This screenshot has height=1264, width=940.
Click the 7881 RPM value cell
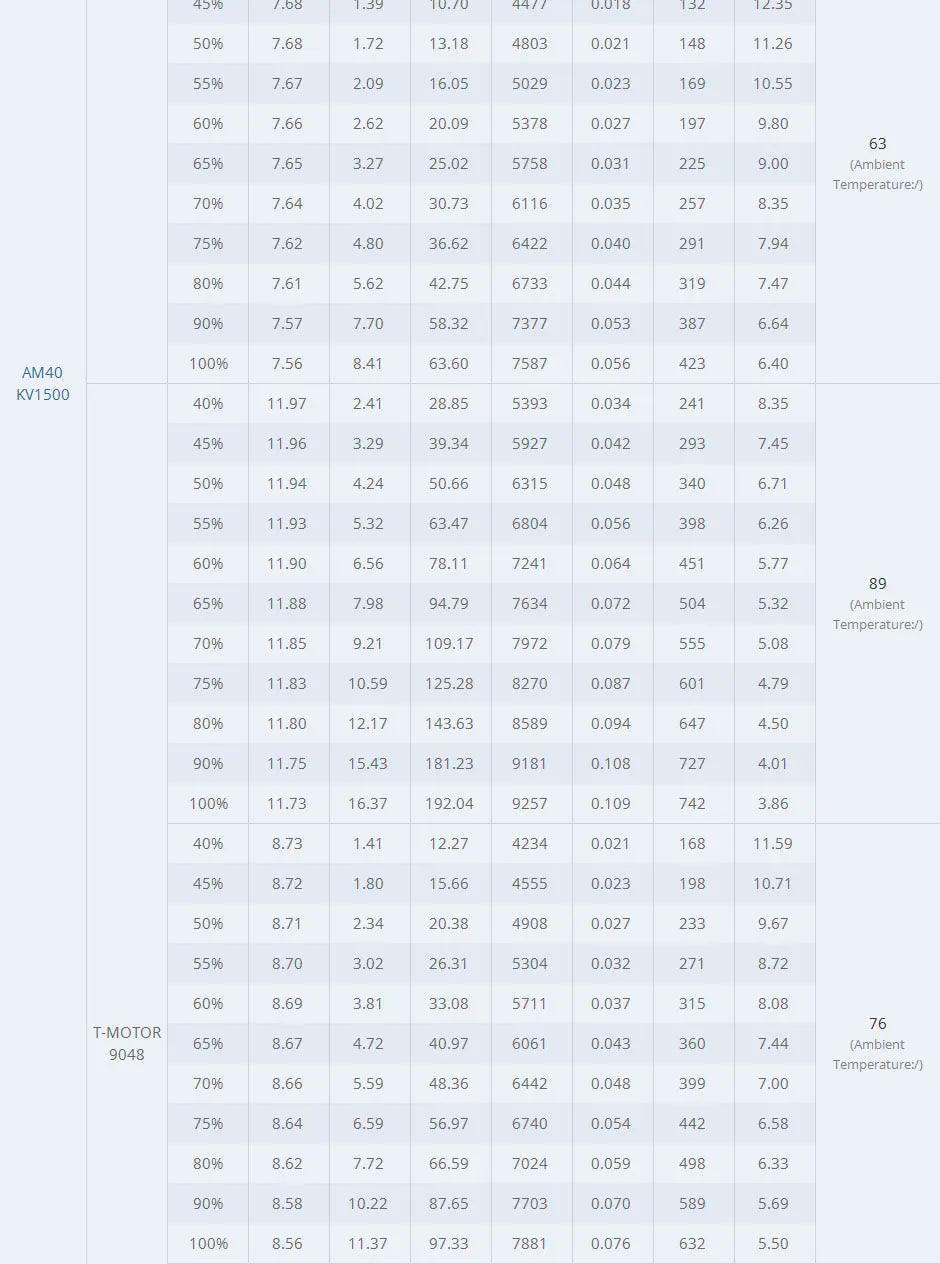pyautogui.click(x=530, y=1244)
